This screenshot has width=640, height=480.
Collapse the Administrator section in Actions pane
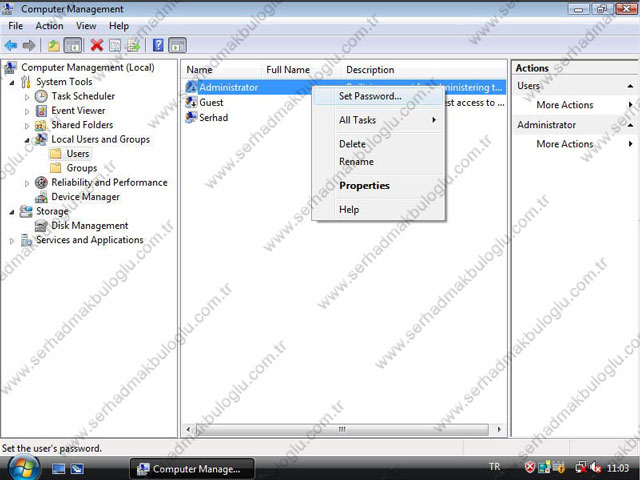[x=630, y=125]
